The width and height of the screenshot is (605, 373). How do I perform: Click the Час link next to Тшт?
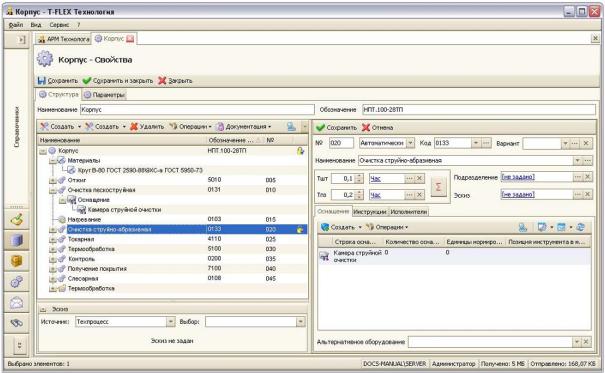point(375,179)
